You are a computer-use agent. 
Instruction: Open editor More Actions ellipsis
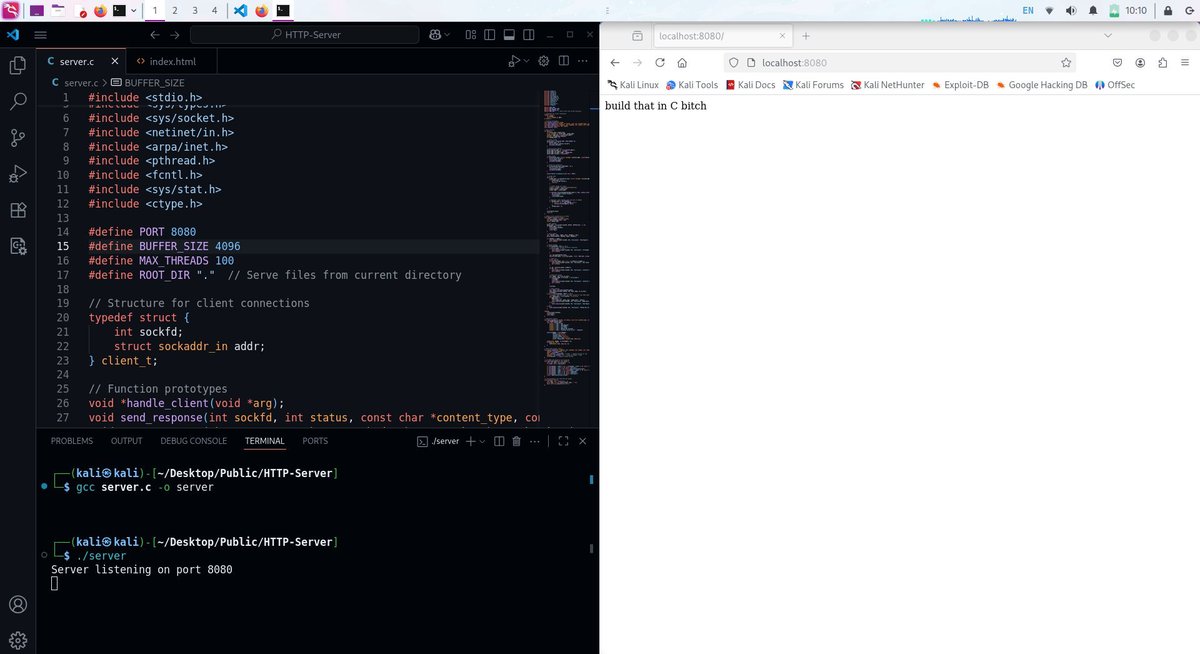coord(584,61)
